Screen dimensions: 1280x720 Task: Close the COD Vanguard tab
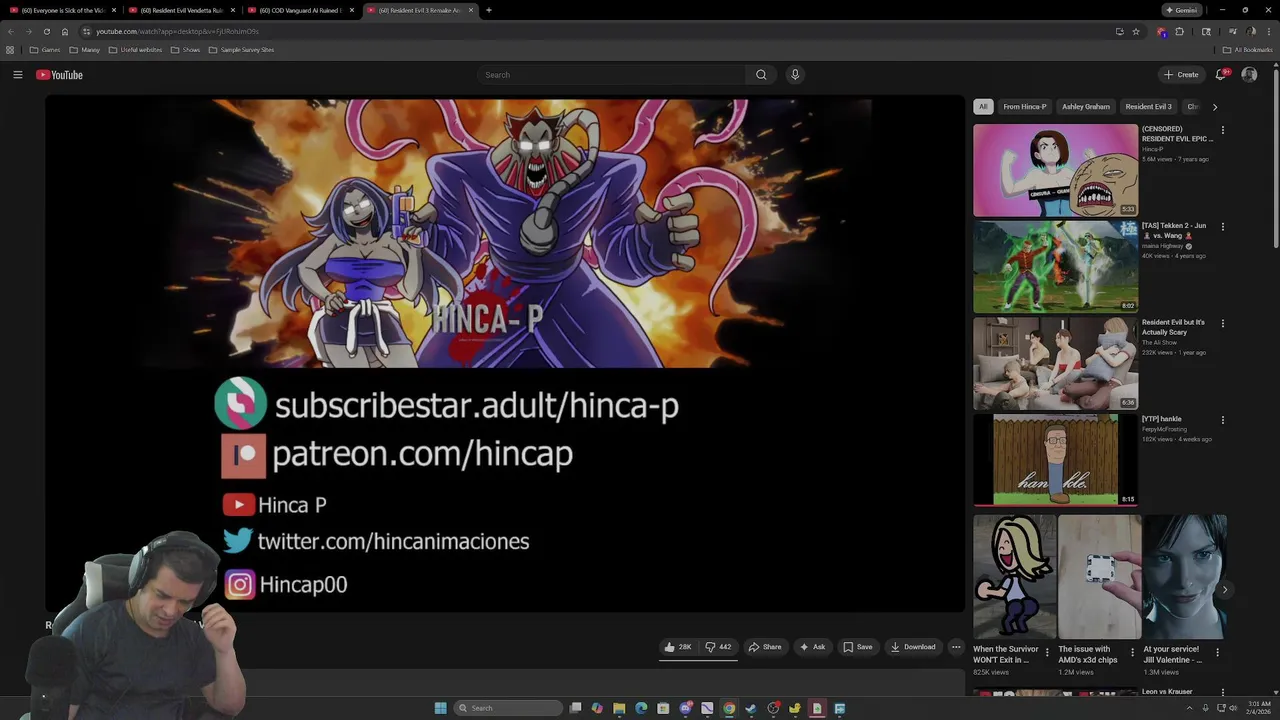tap(352, 10)
